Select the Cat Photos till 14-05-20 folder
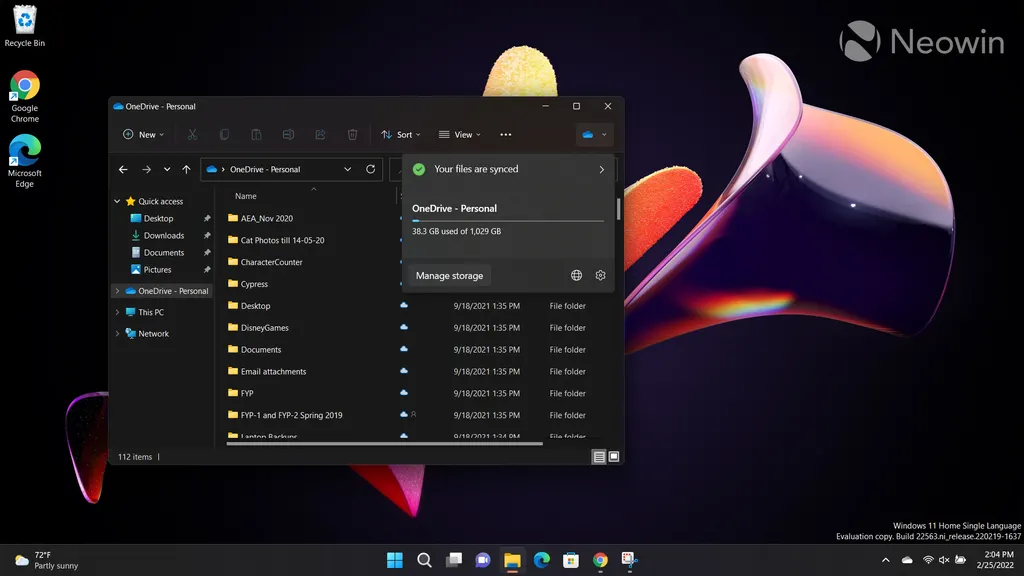Screen dimensions: 1024x576 282,240
